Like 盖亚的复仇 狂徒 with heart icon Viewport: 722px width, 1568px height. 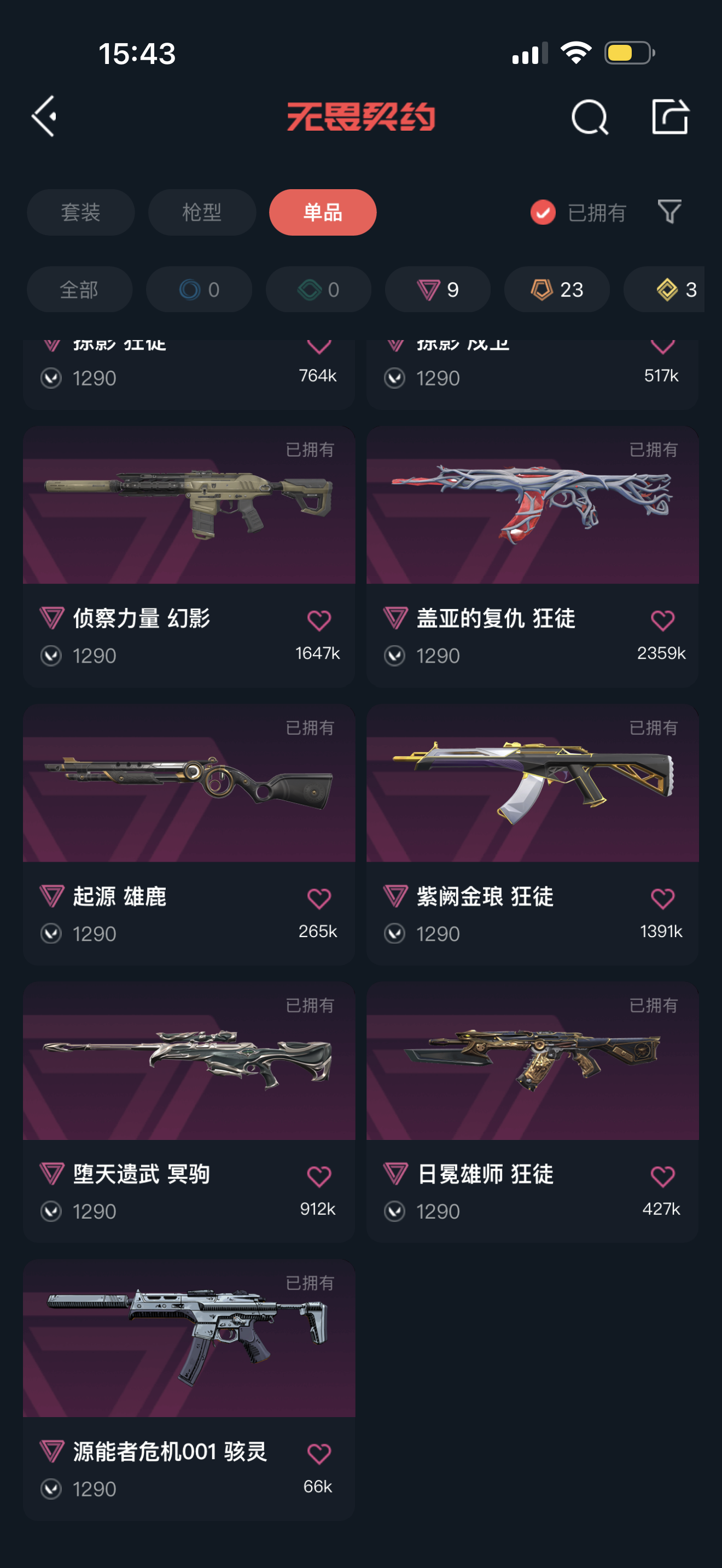[662, 621]
